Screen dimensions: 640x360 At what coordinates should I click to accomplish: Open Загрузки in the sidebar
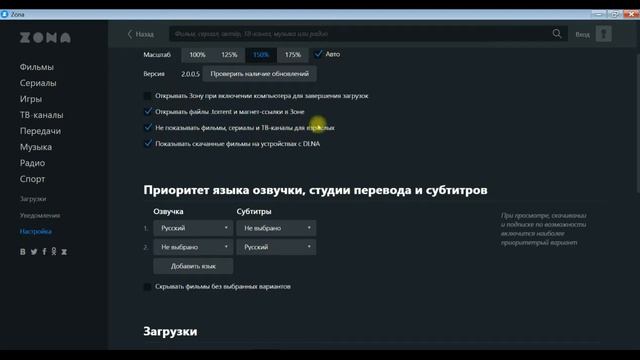[x=33, y=199]
